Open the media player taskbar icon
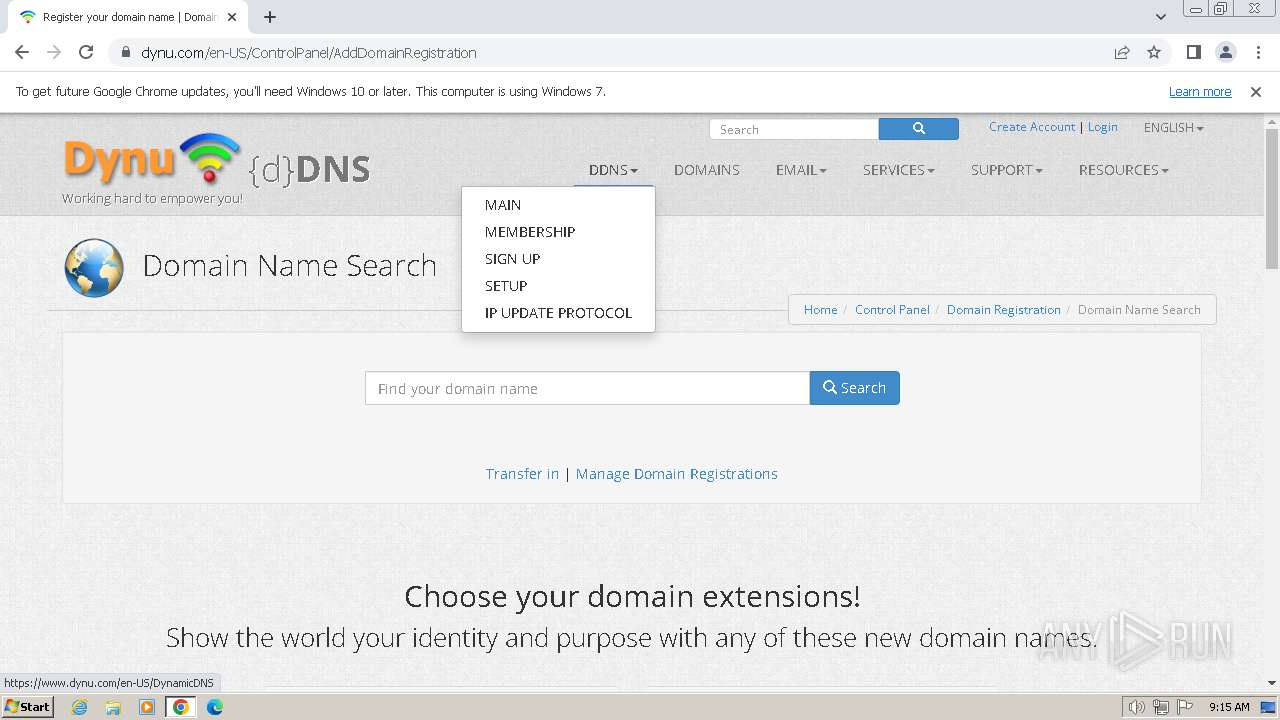This screenshot has height=720, width=1280. click(x=147, y=707)
